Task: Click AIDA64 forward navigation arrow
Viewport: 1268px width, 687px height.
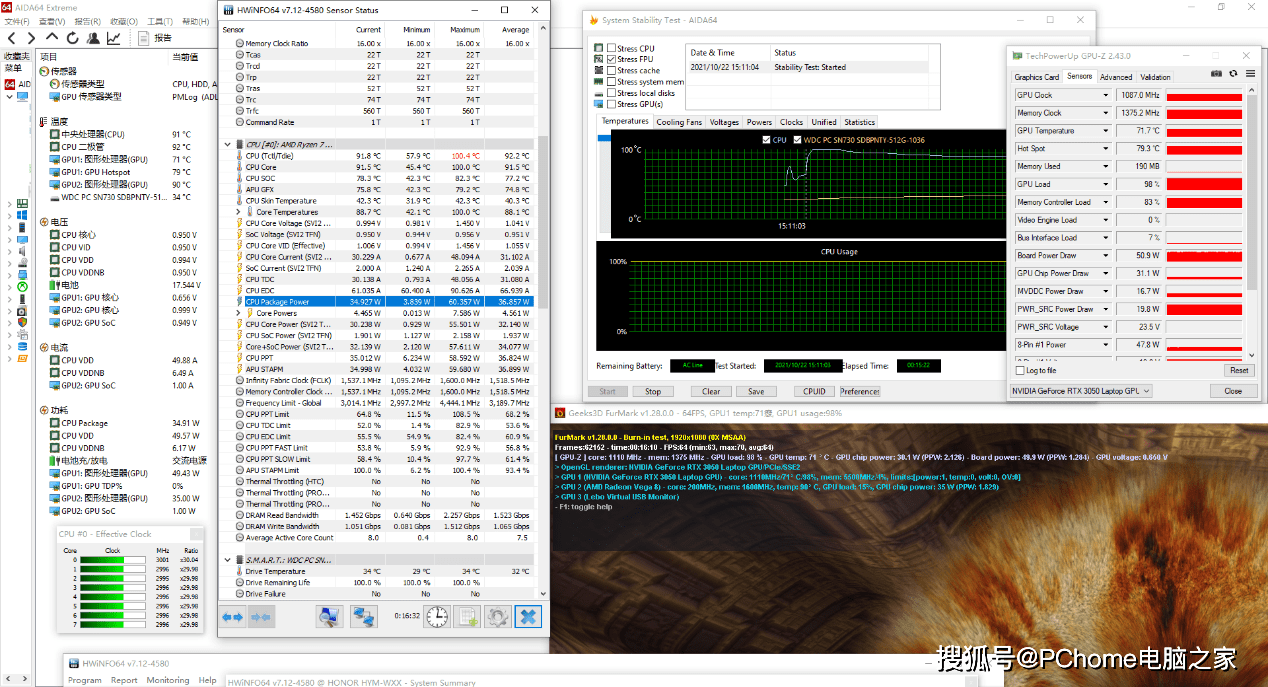Action: point(34,38)
